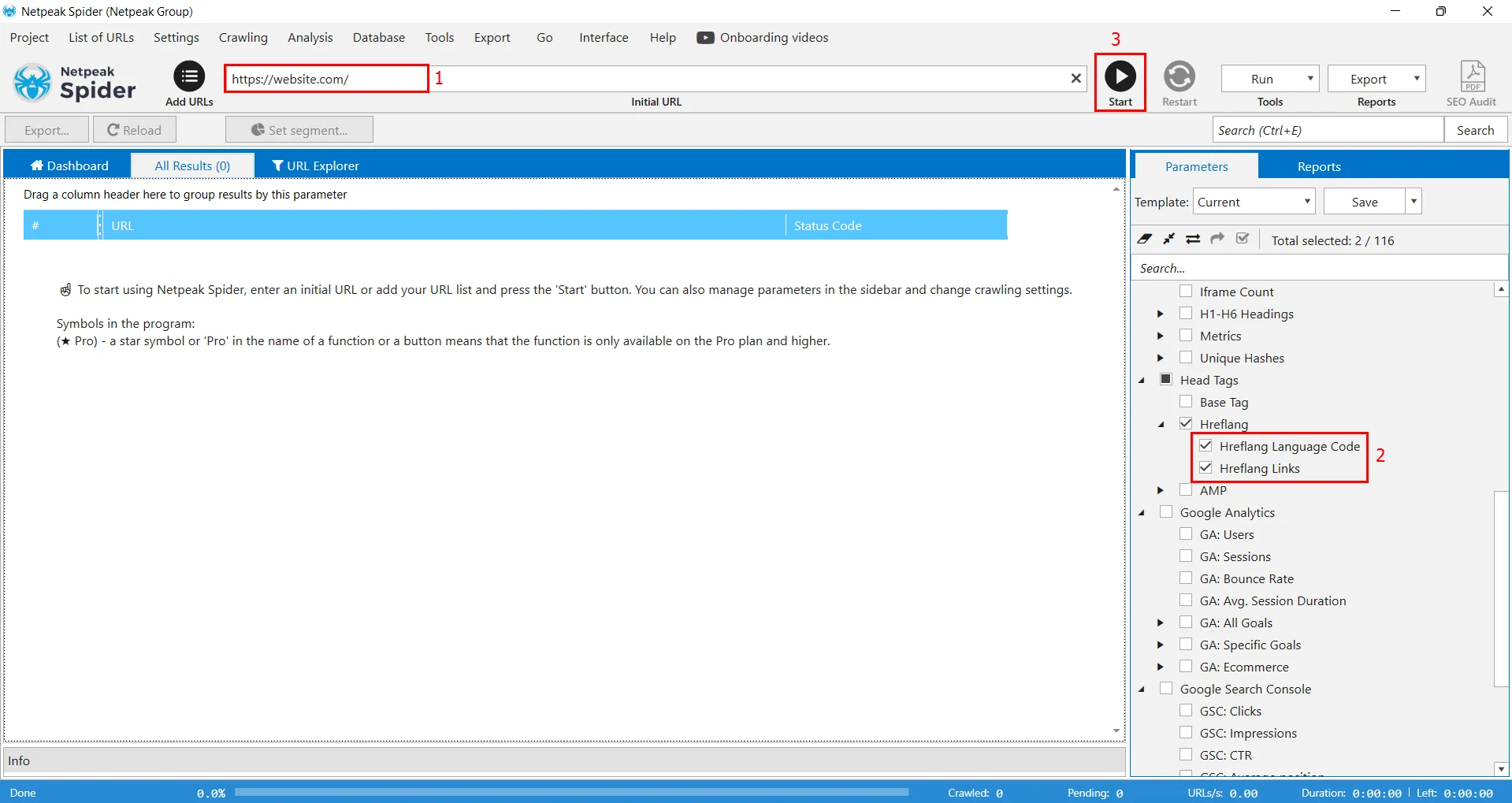Open the Database menu
Image resolution: width=1512 pixels, height=803 pixels.
(x=379, y=37)
